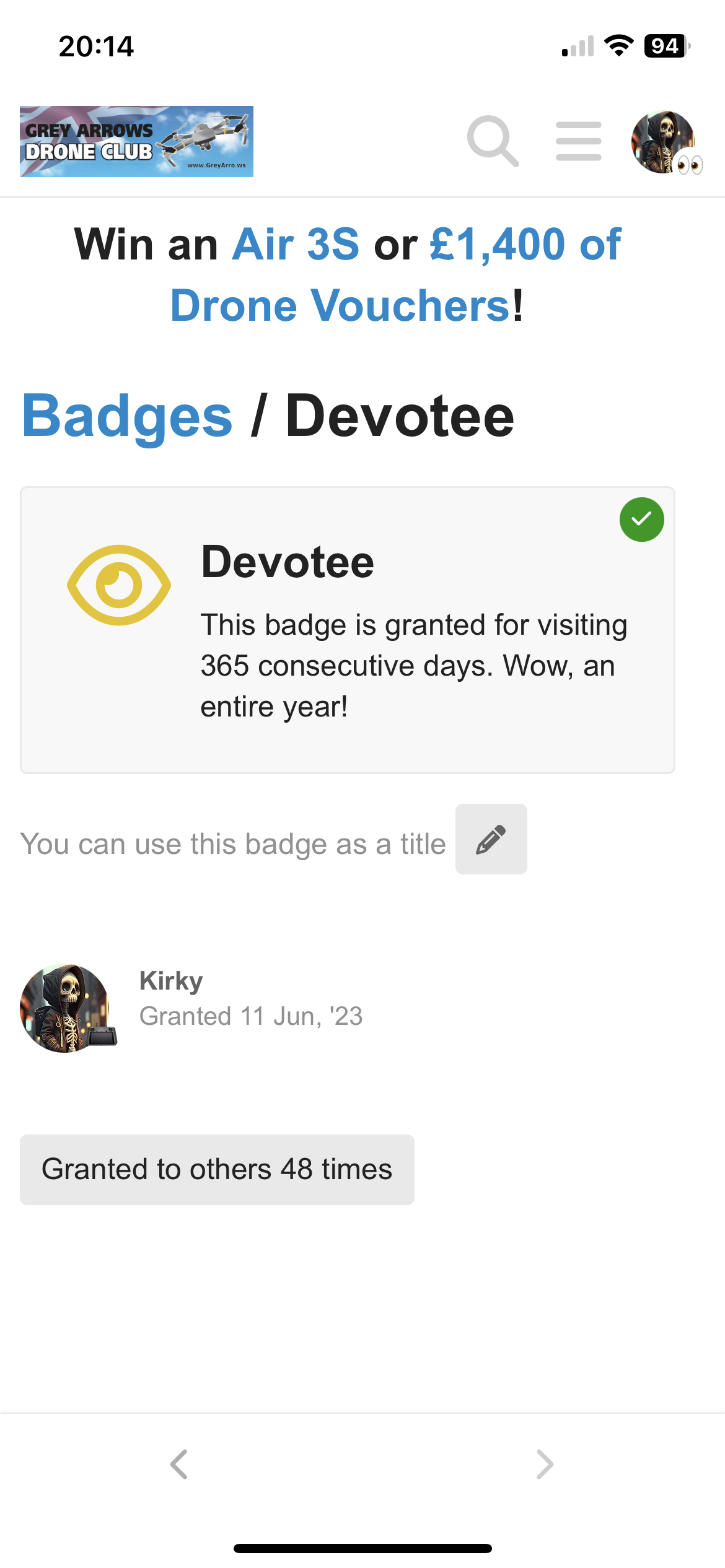This screenshot has width=725, height=1568.
Task: Tap the battery indicator in status bar
Action: click(x=667, y=46)
